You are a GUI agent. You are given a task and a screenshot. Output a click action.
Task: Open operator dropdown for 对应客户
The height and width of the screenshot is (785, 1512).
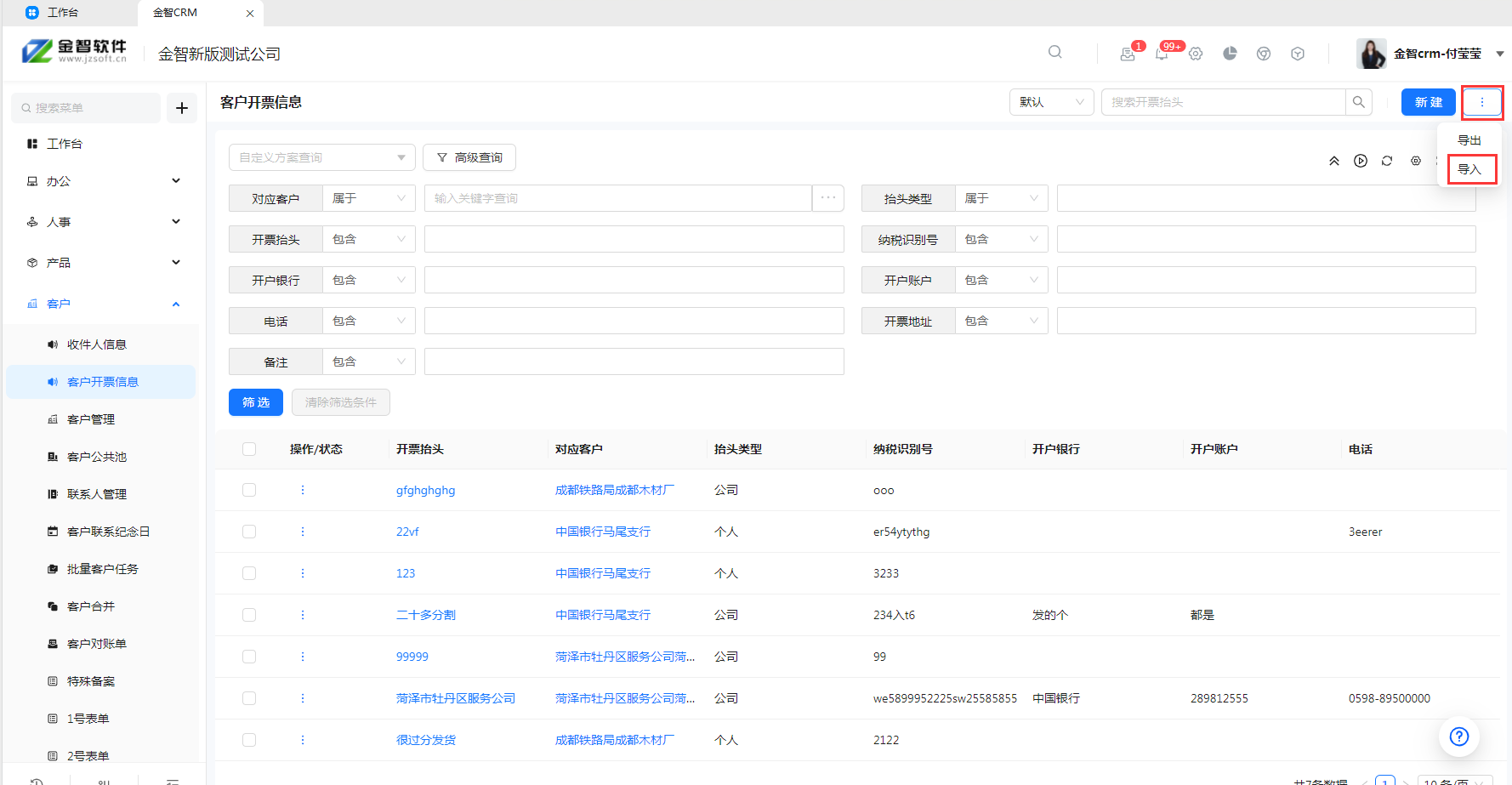click(369, 198)
